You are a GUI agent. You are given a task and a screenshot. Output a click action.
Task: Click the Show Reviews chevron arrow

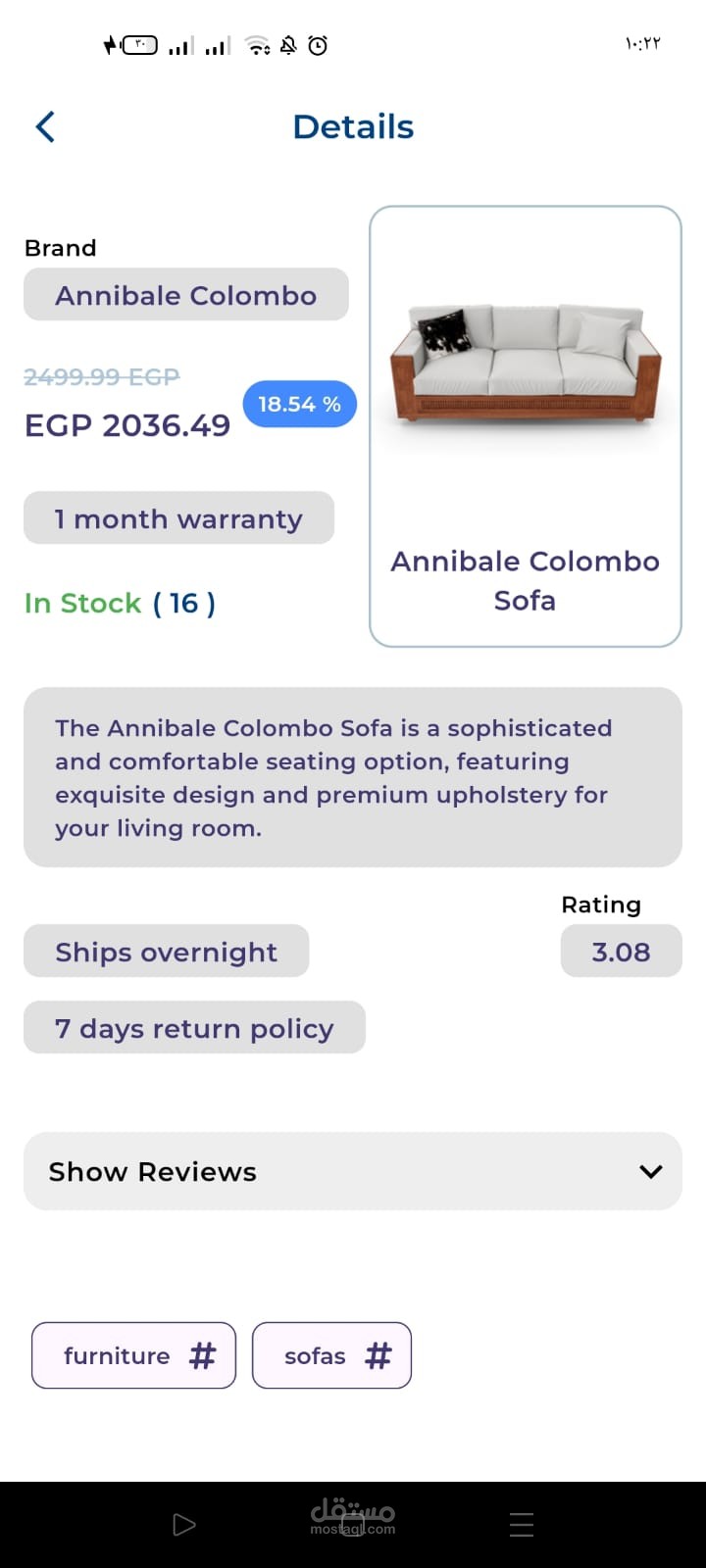coord(650,1172)
